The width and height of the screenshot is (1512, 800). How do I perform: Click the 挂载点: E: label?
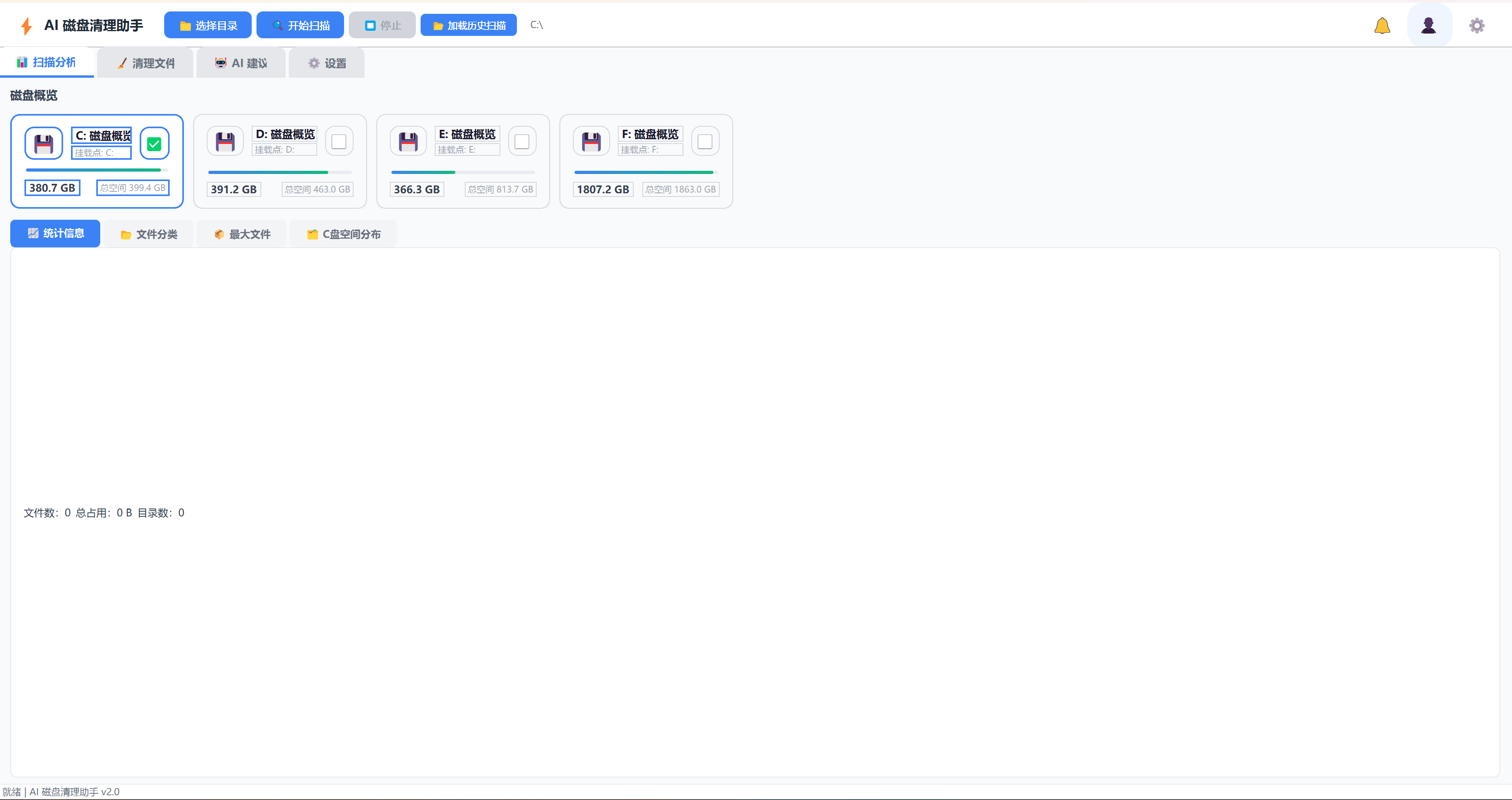click(x=468, y=150)
